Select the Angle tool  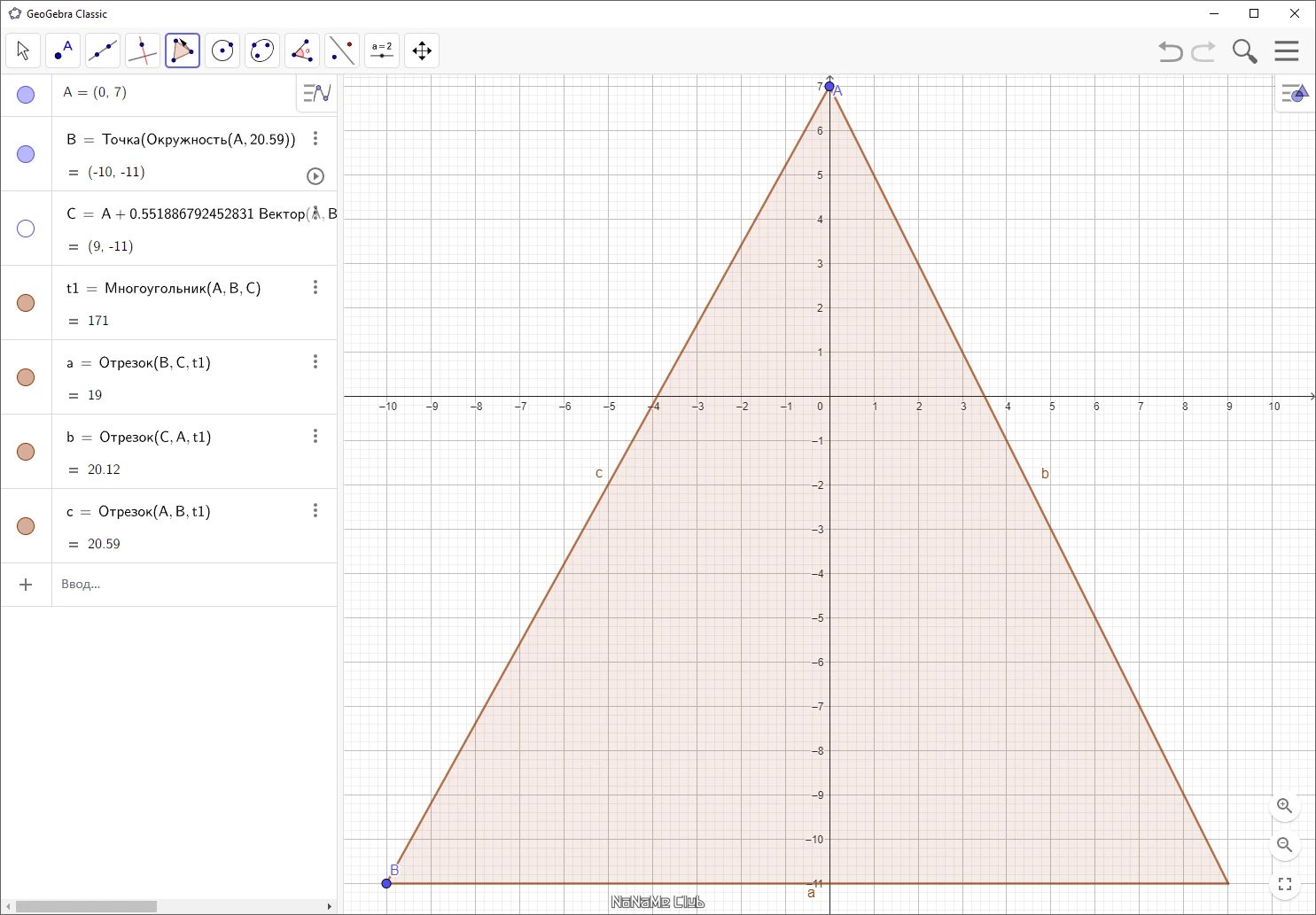click(302, 50)
